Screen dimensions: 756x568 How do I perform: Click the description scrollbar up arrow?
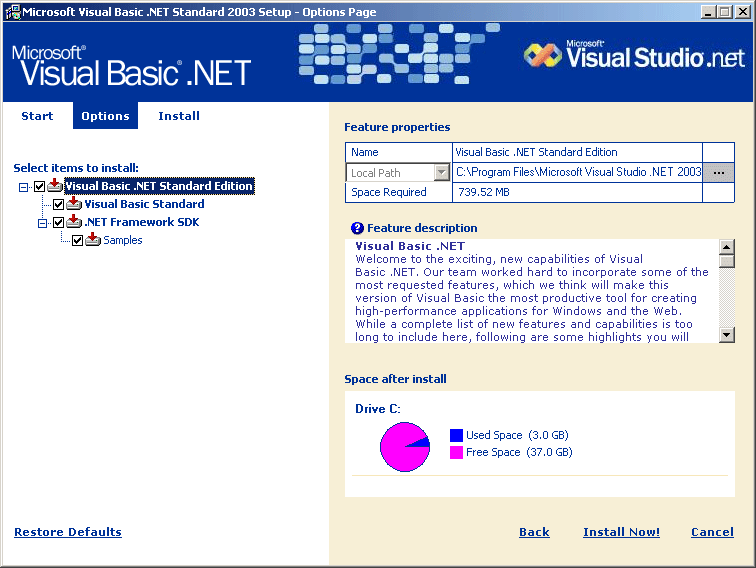click(727, 247)
